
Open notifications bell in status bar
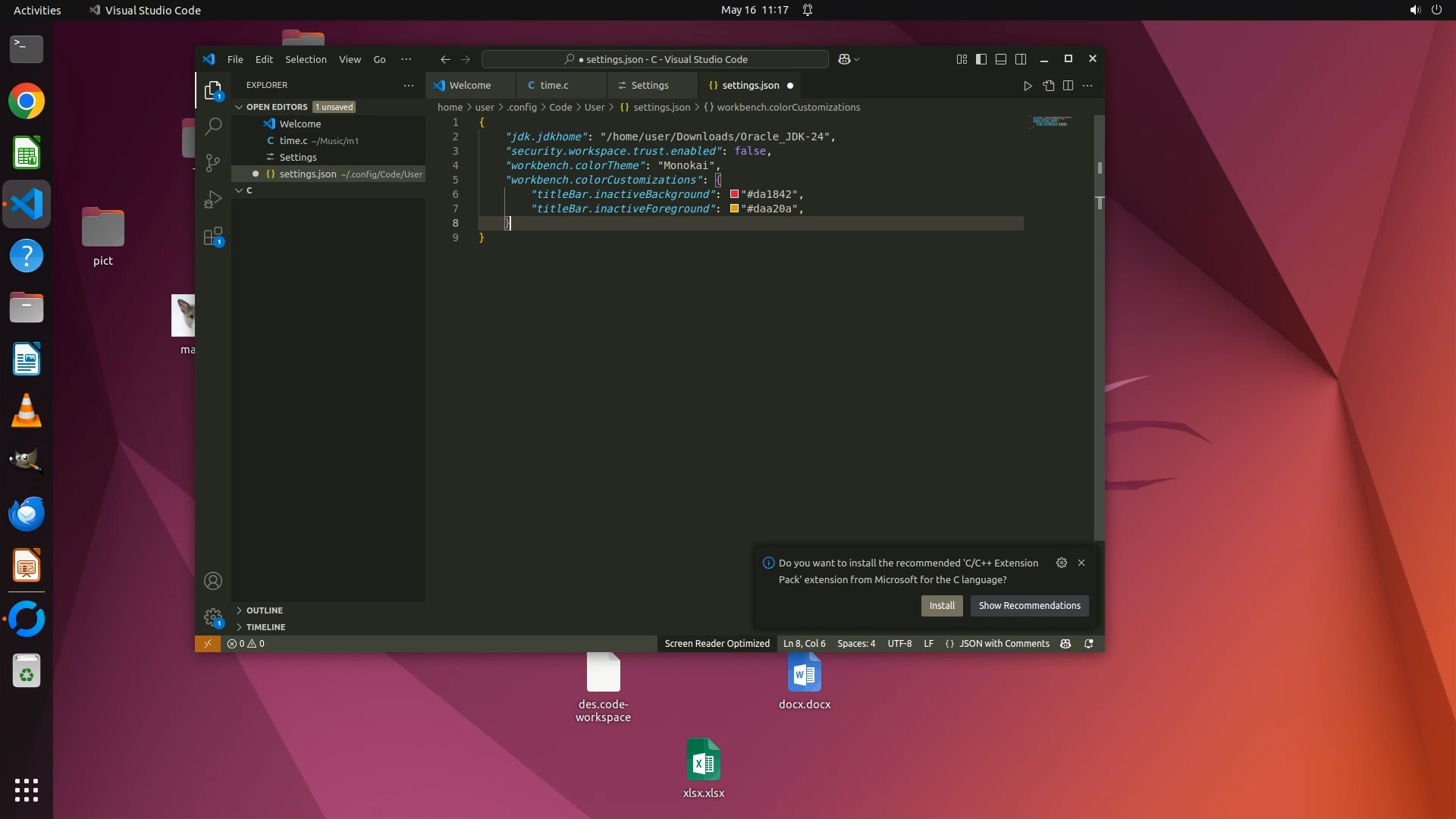tap(1089, 644)
